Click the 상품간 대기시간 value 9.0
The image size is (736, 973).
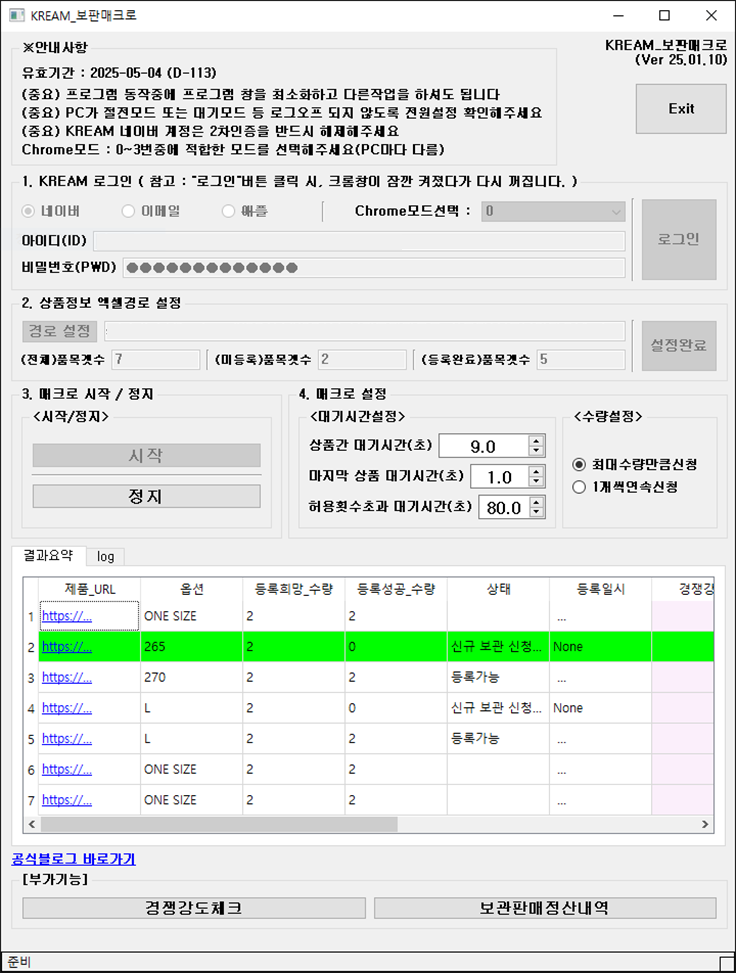pyautogui.click(x=483, y=446)
